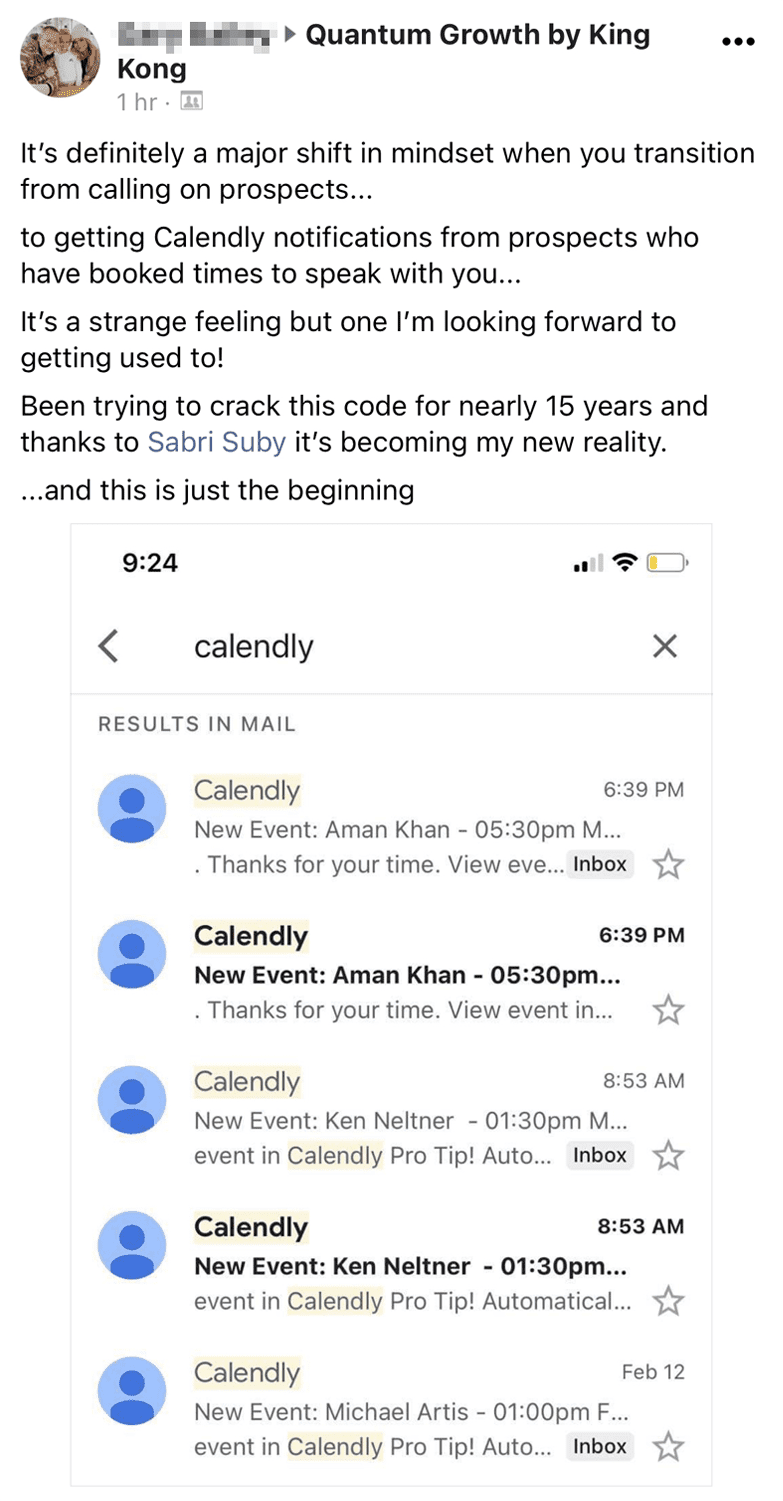
Task: Click the group audience icon beside 1 hr
Action: click(191, 101)
